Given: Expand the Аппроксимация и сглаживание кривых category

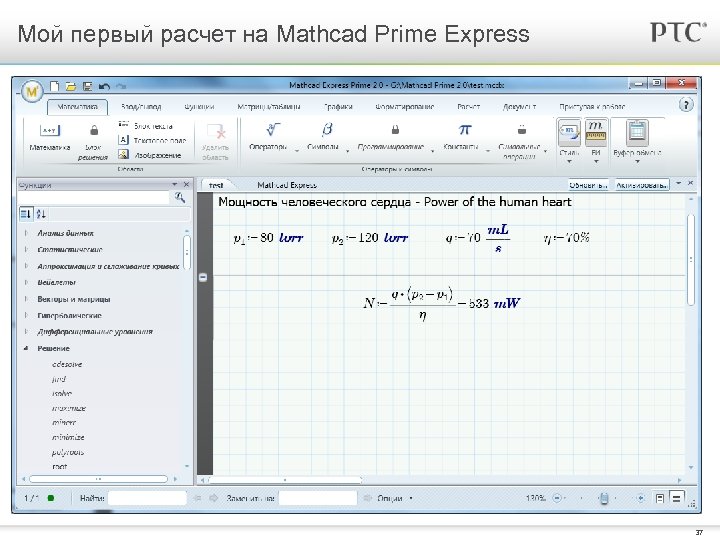Looking at the screenshot, I should (x=26, y=266).
